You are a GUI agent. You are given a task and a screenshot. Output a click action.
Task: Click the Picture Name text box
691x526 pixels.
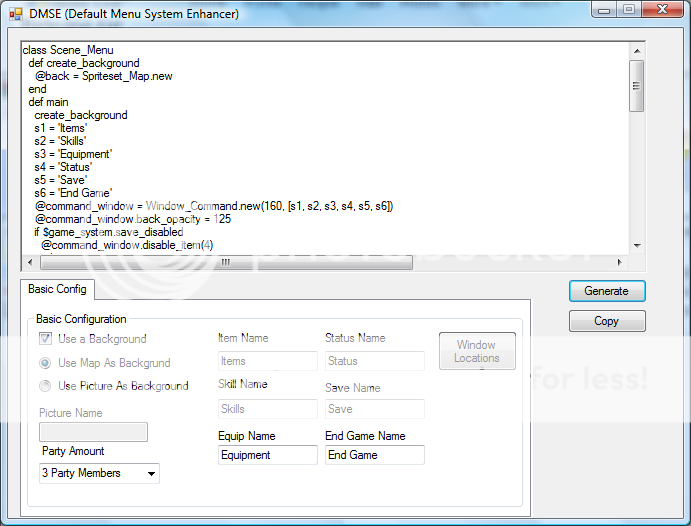pyautogui.click(x=93, y=432)
